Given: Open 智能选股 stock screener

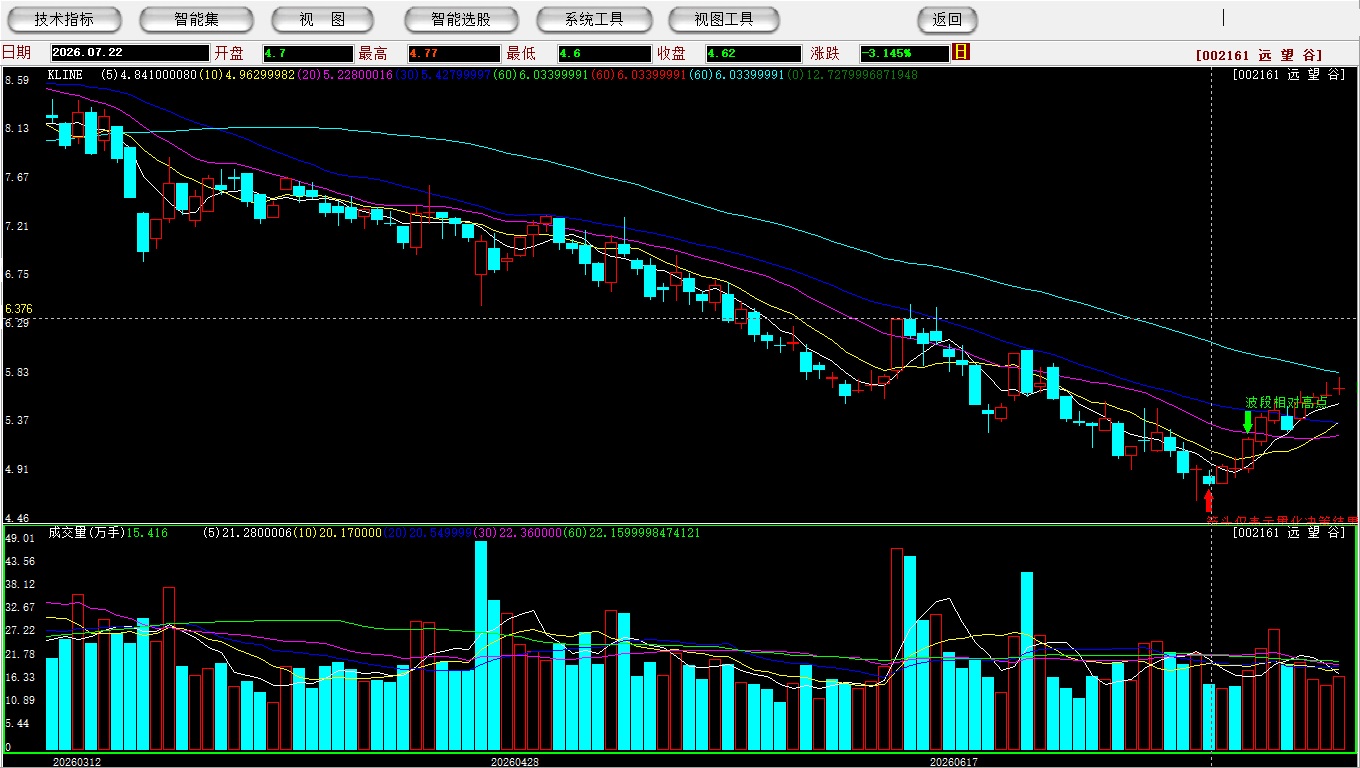Looking at the screenshot, I should click(461, 19).
